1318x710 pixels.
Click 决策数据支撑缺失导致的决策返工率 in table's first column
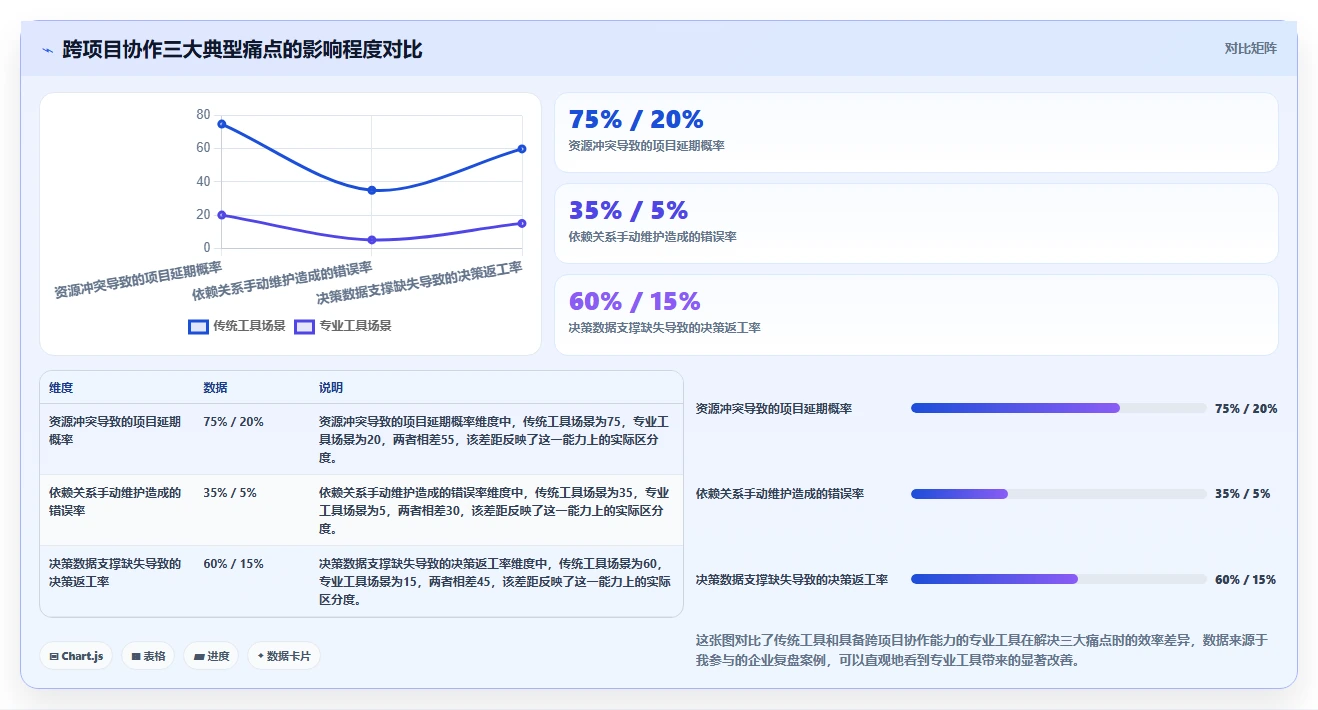click(115, 573)
